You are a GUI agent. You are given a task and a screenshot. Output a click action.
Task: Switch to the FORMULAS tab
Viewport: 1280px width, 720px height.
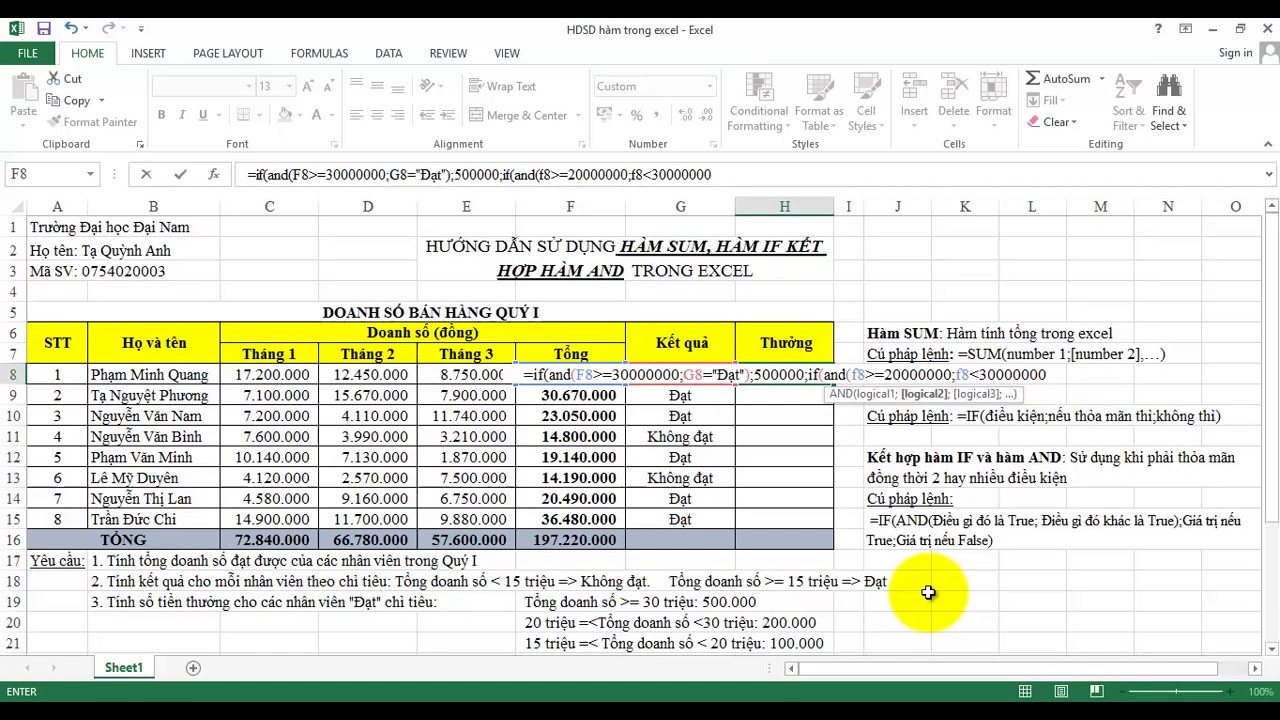[x=319, y=53]
